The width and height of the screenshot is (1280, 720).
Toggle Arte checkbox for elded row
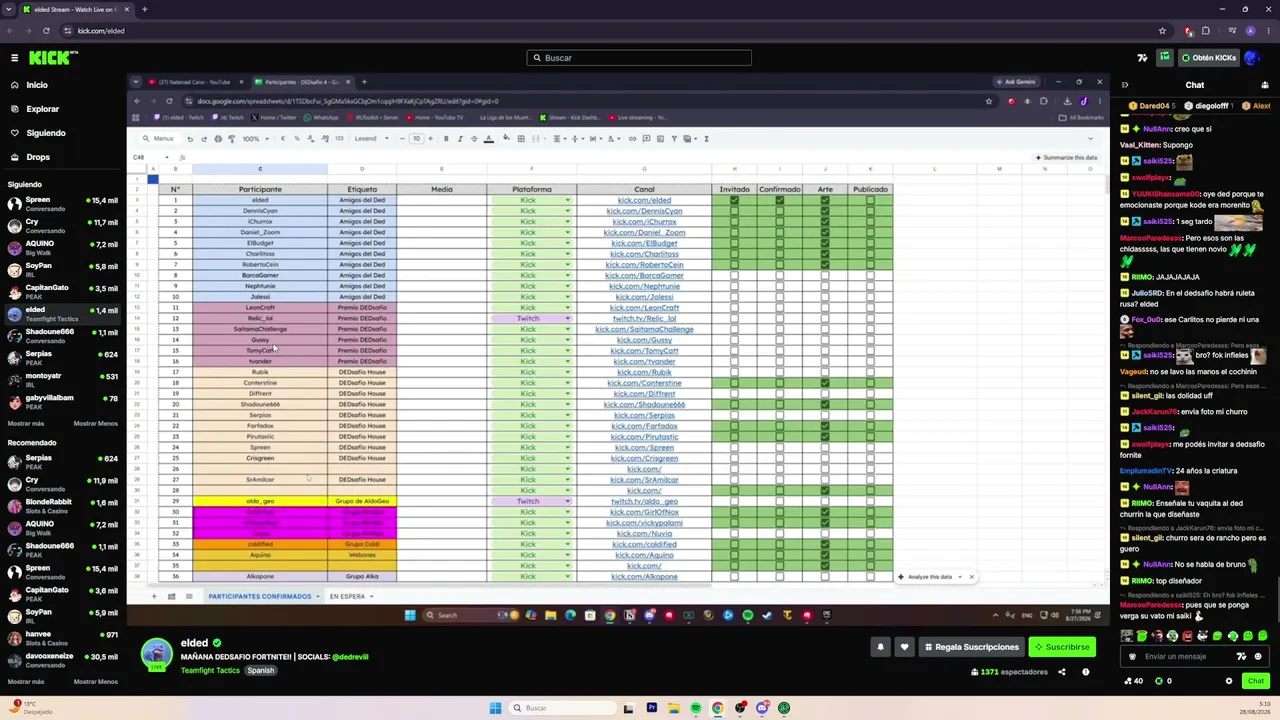click(x=825, y=200)
